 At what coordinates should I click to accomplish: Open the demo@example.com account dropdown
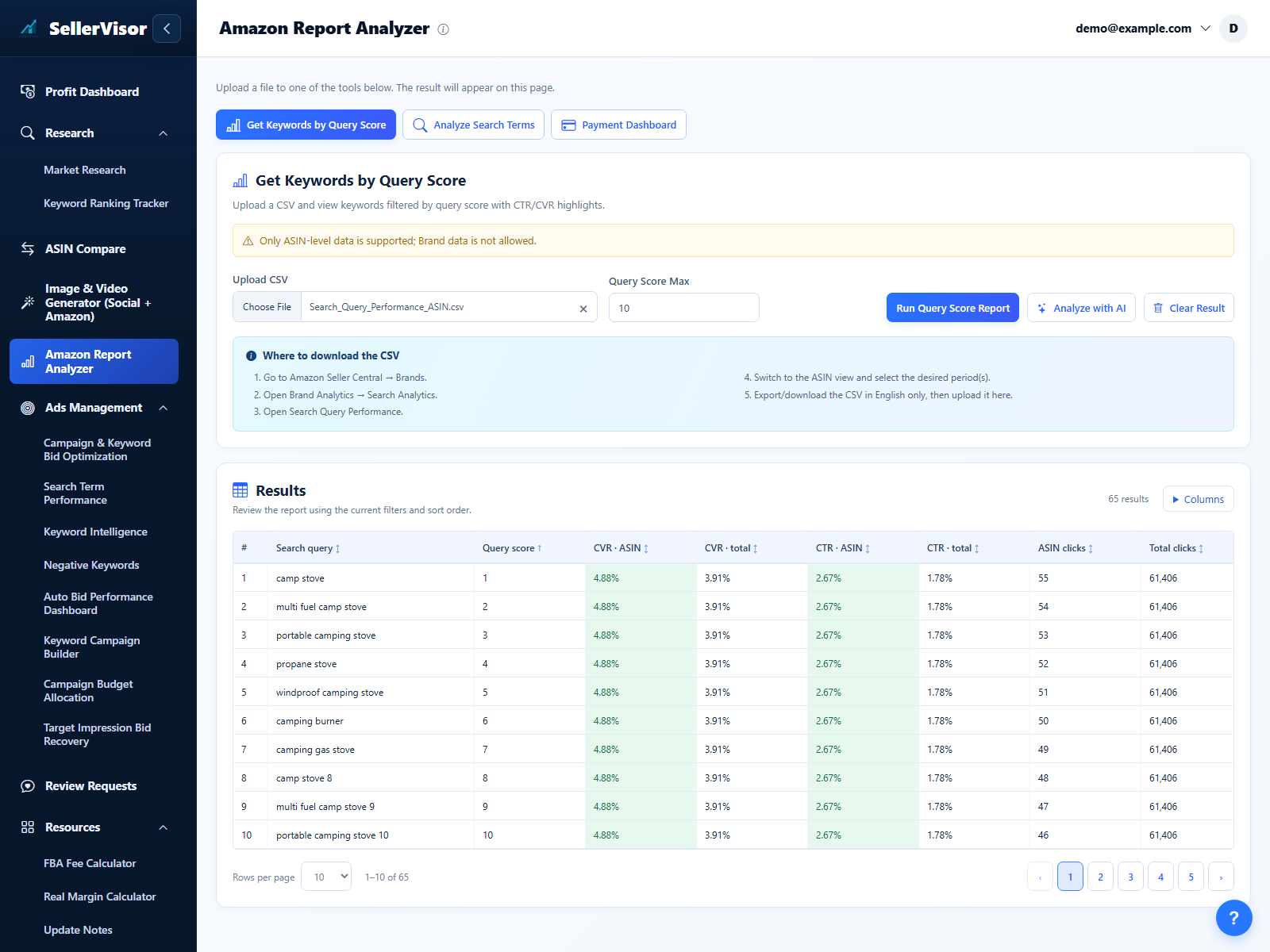(x=1143, y=29)
